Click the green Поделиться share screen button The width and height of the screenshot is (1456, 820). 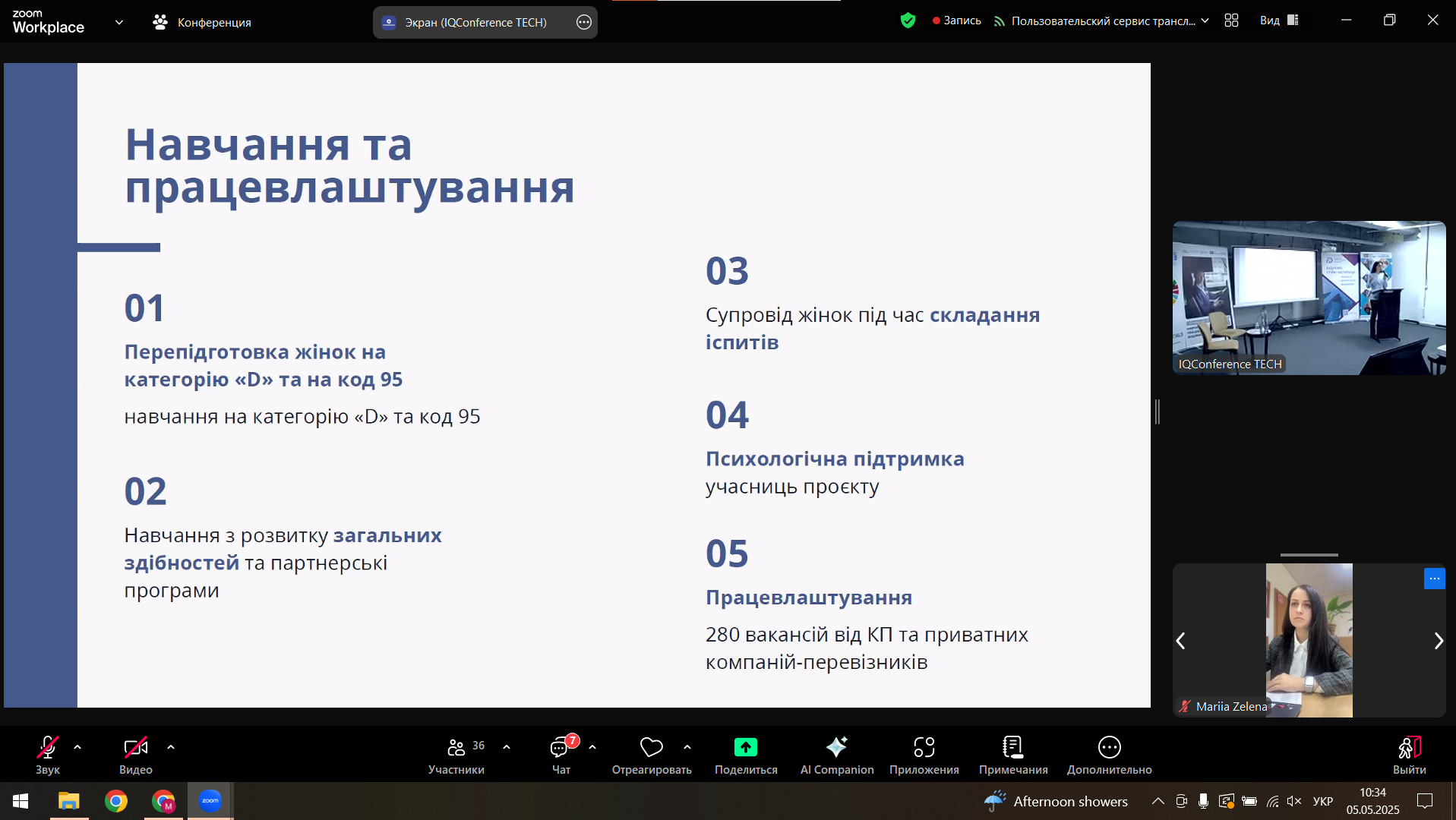coord(746,755)
